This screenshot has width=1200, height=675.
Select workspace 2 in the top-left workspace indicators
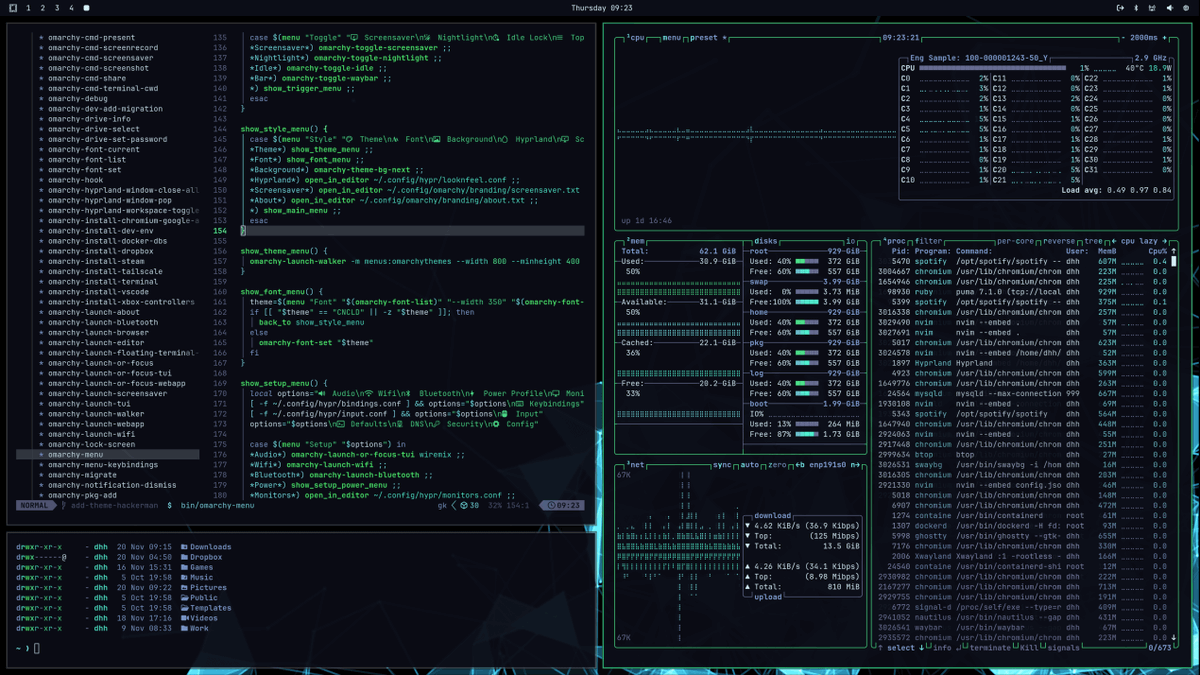click(43, 8)
